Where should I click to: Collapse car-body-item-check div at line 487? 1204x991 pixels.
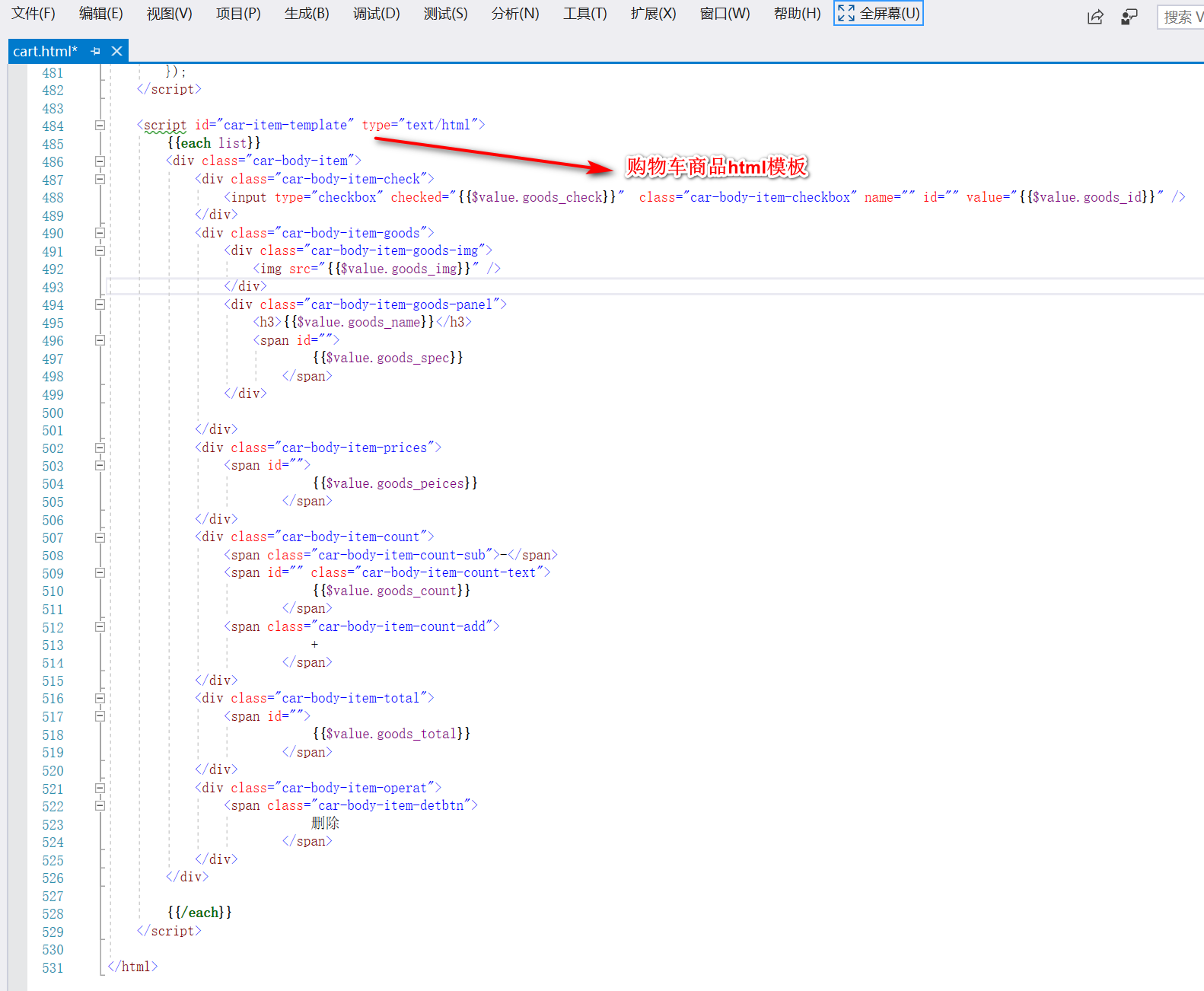point(100,179)
